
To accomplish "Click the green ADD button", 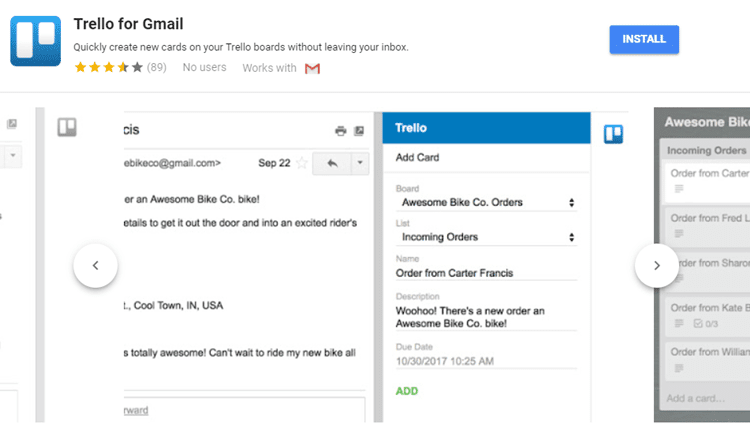I will (x=407, y=391).
